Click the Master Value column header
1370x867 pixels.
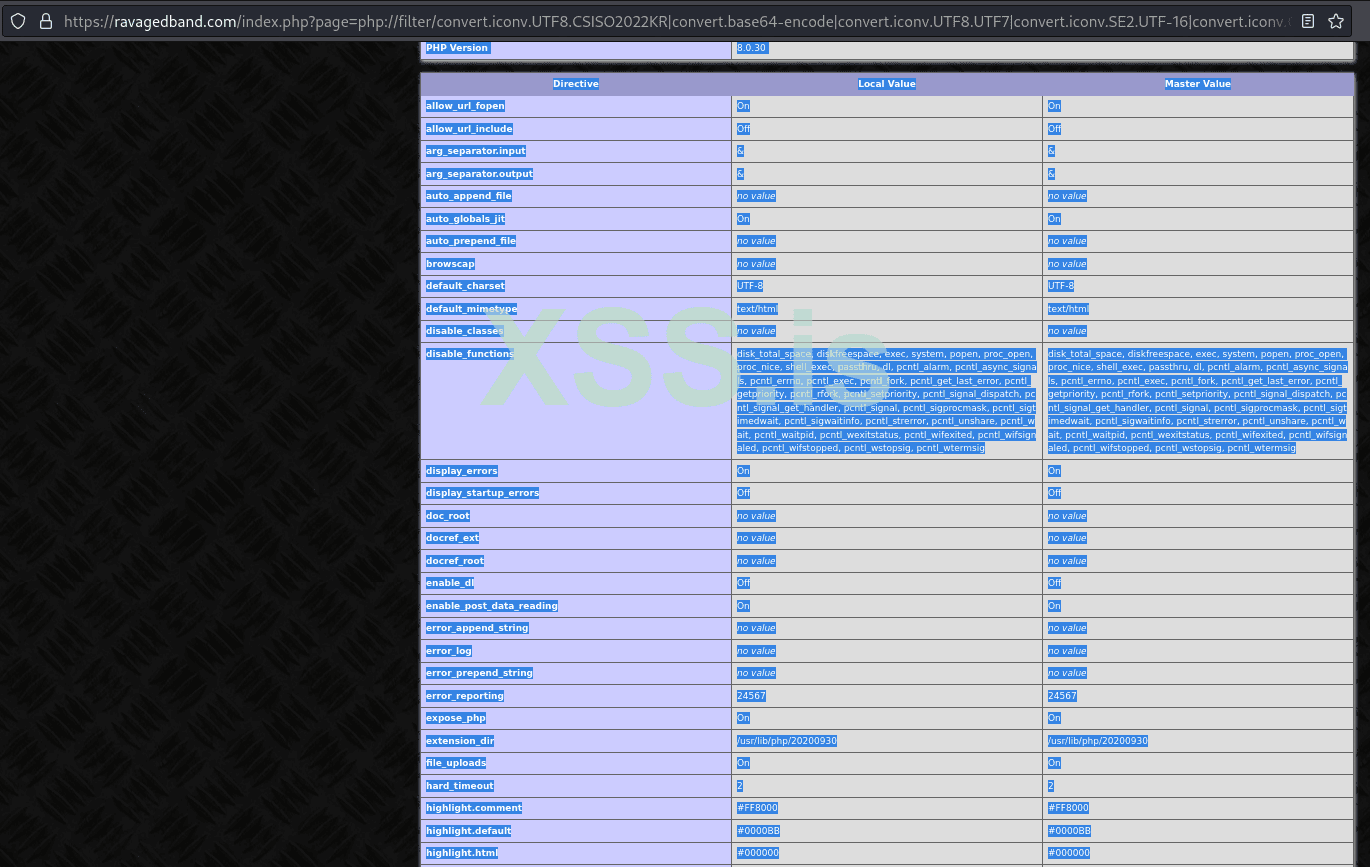[1197, 83]
